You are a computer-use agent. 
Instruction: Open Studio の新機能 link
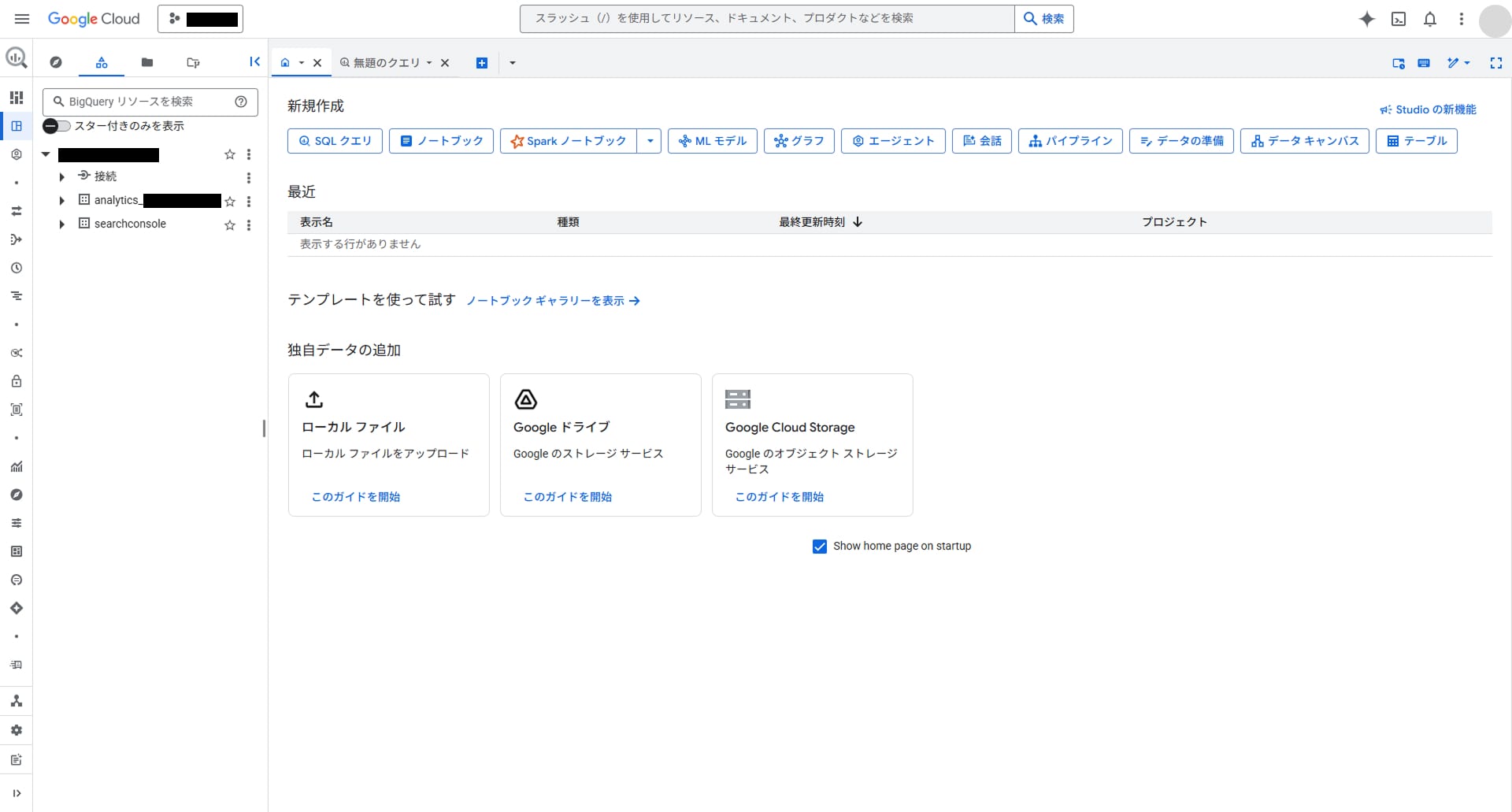coord(1428,109)
